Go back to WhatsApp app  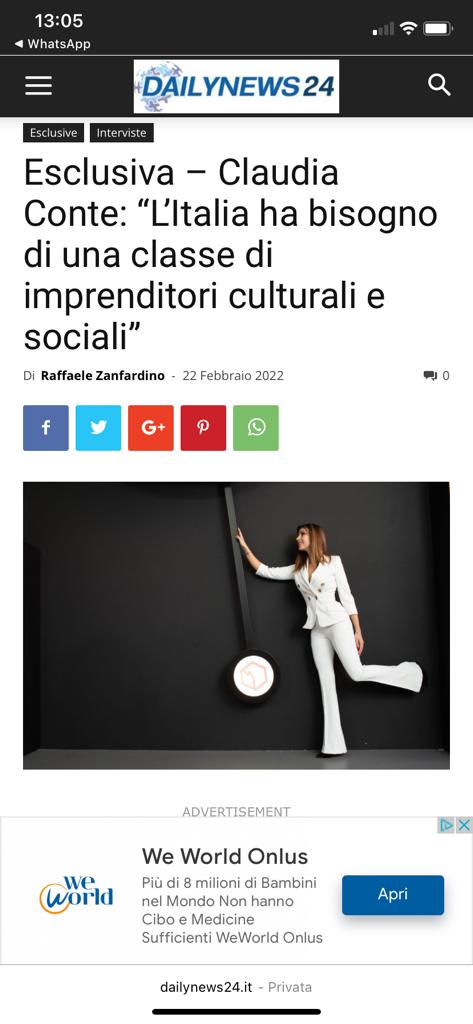point(52,44)
